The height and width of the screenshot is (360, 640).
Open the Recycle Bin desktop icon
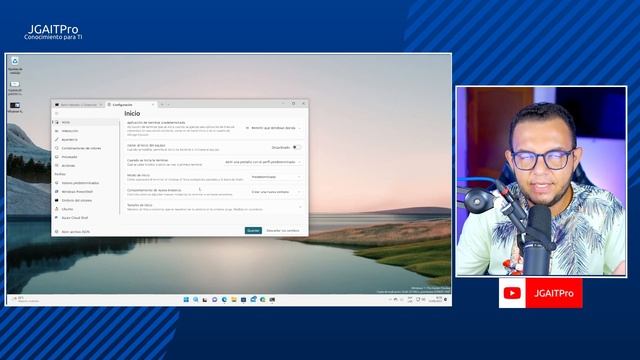[15, 65]
